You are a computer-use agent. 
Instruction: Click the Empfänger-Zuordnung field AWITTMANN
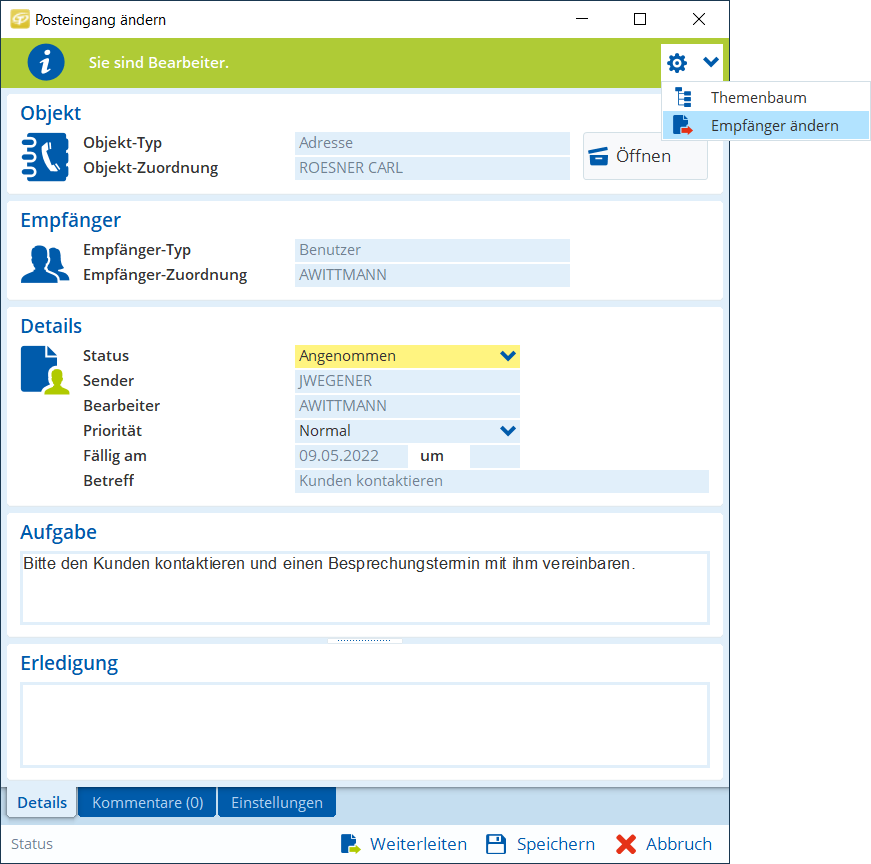coord(432,276)
